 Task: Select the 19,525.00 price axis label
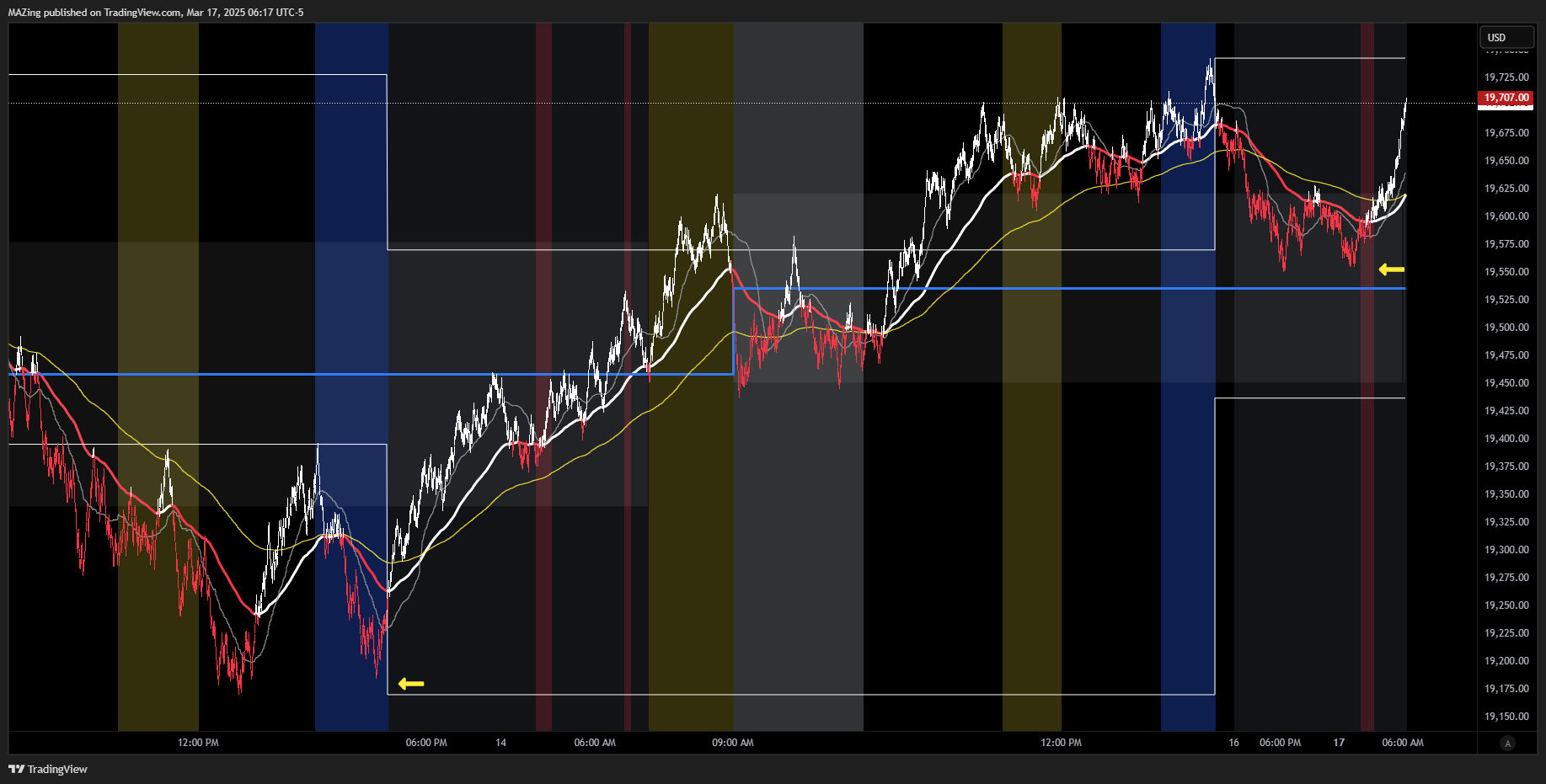click(x=1506, y=300)
